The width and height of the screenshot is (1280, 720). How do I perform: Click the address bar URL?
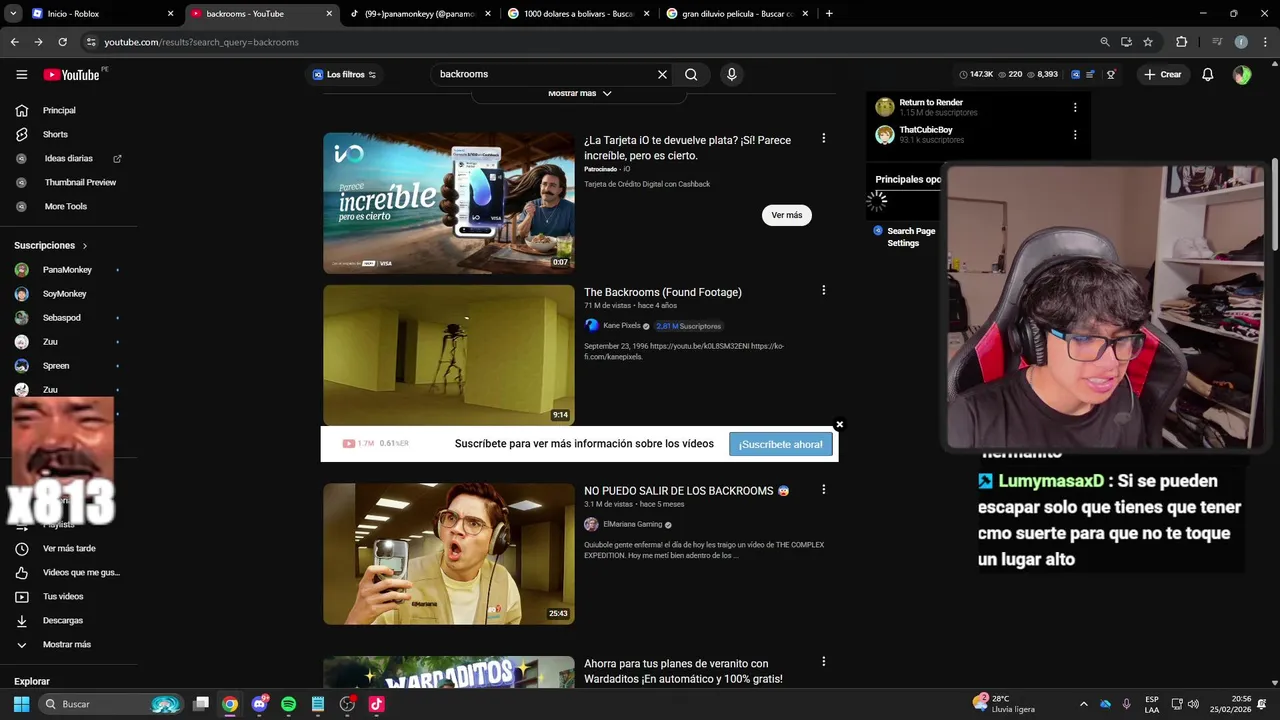tap(201, 42)
